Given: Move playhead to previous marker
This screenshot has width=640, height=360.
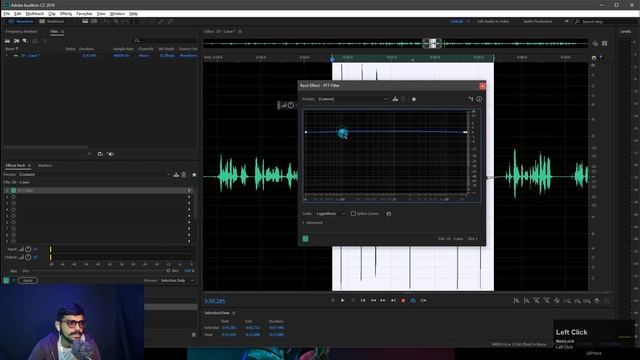Looking at the screenshot, I should (x=363, y=300).
